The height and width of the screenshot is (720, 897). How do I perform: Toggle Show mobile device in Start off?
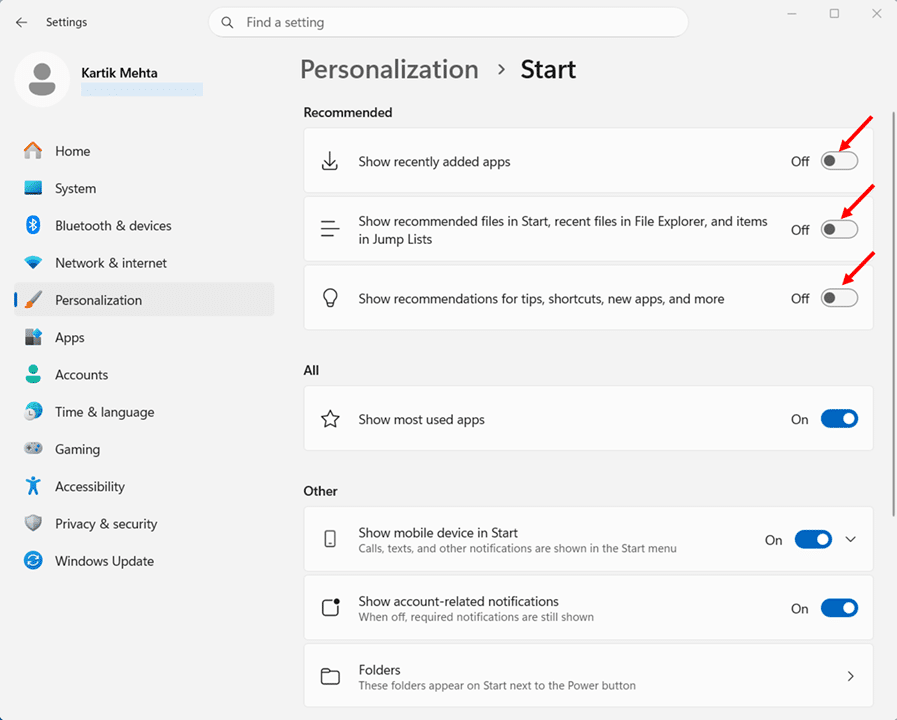pyautogui.click(x=813, y=540)
